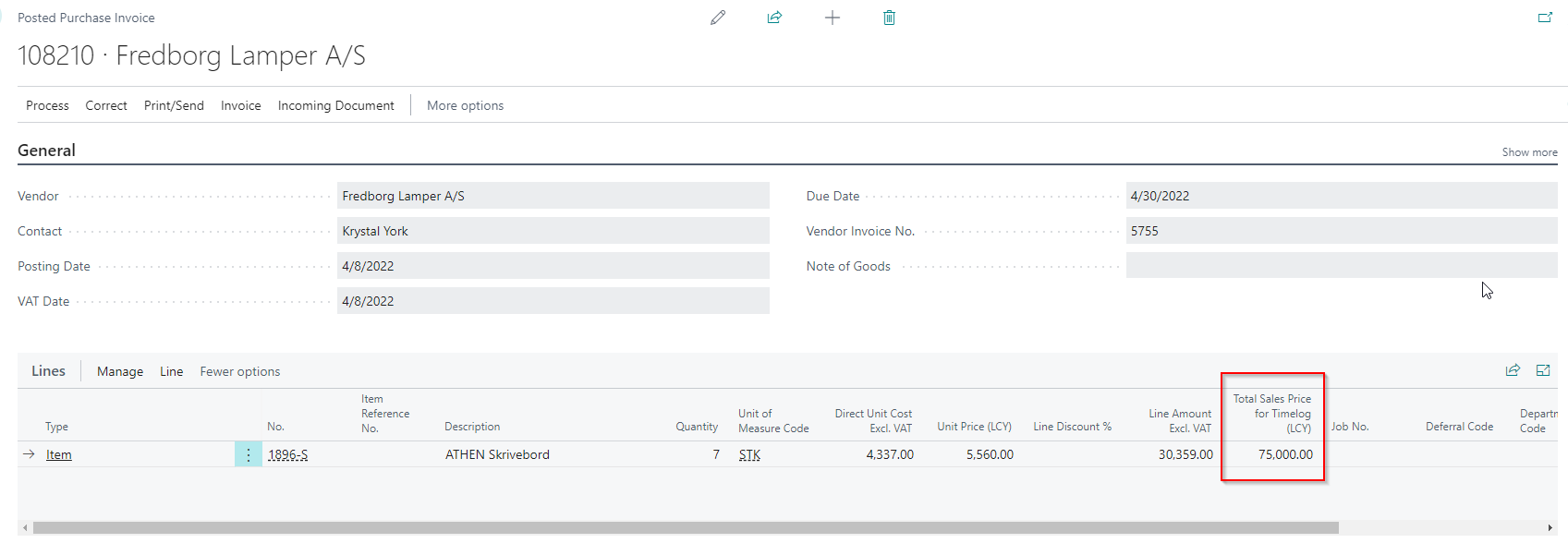Open the Manage menu in Lines
Screen dimensions: 1568x555
point(120,371)
